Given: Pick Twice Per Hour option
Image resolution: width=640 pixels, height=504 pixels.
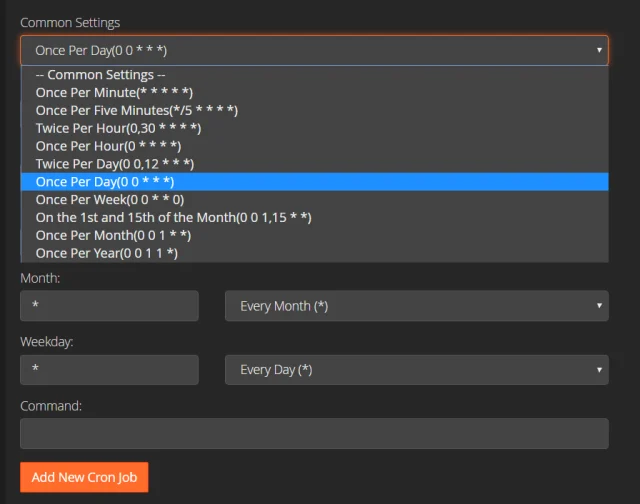Looking at the screenshot, I should coord(118,128).
